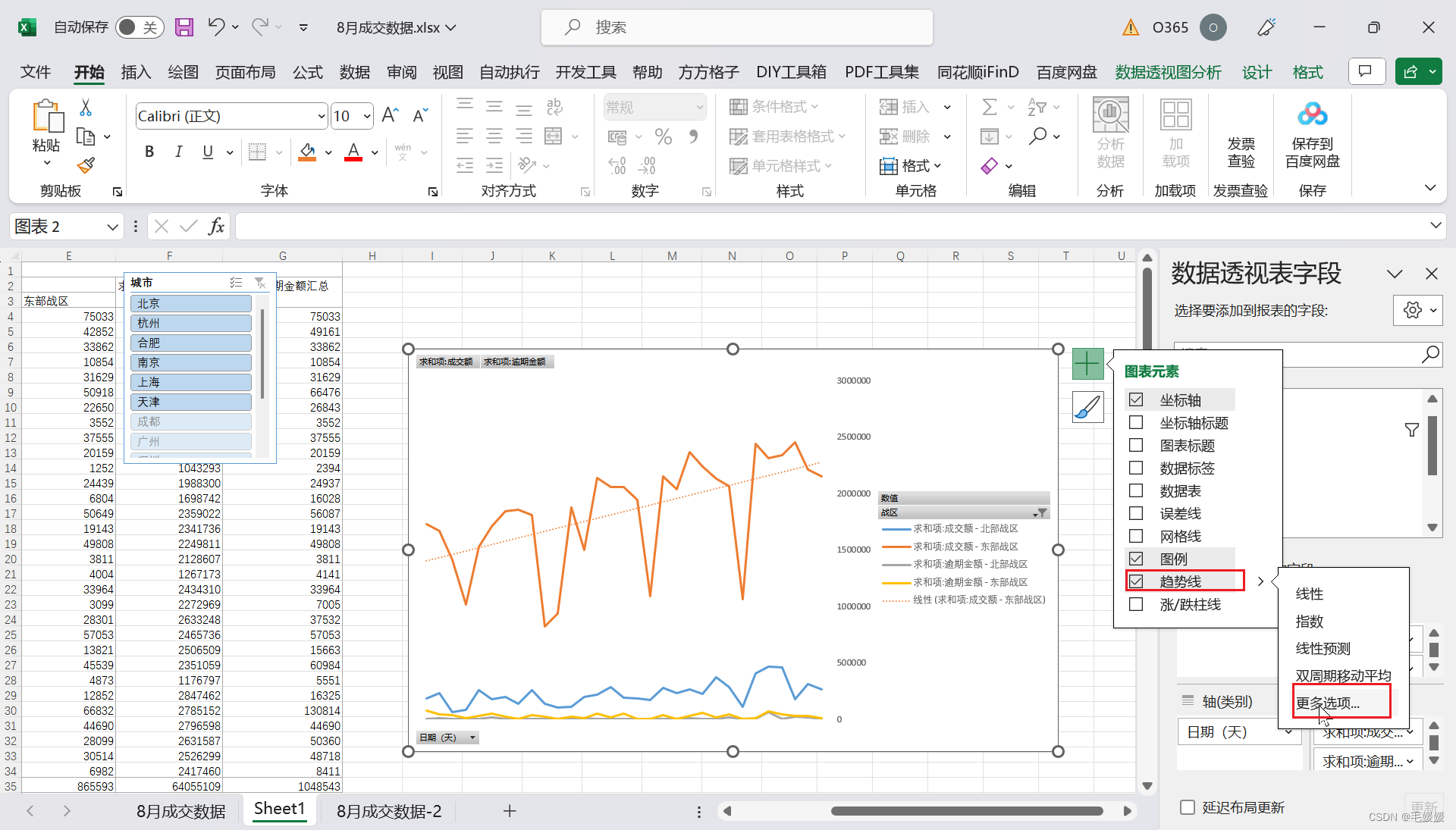Image resolution: width=1456 pixels, height=830 pixels.
Task: Toggle Italic formatting
Action: click(x=179, y=152)
